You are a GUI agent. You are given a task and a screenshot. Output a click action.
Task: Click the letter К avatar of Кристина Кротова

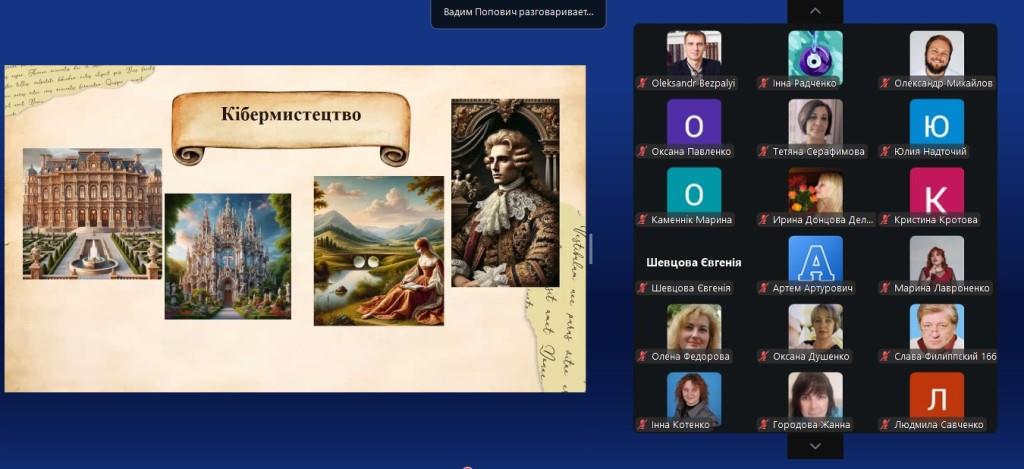click(936, 191)
